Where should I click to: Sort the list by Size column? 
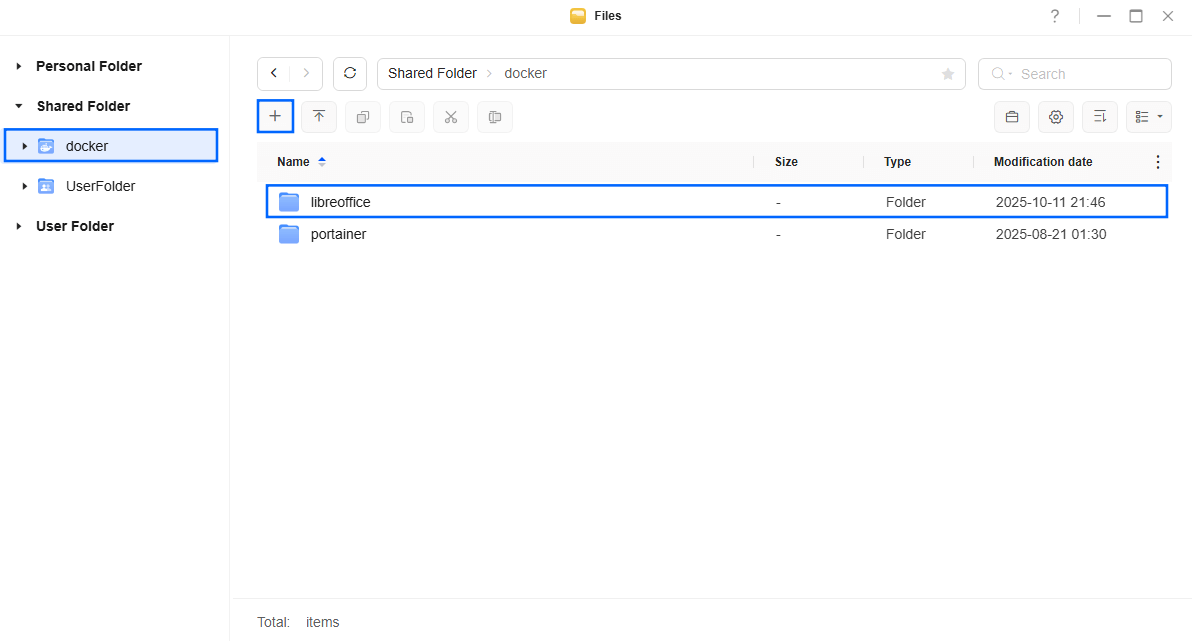(x=786, y=162)
